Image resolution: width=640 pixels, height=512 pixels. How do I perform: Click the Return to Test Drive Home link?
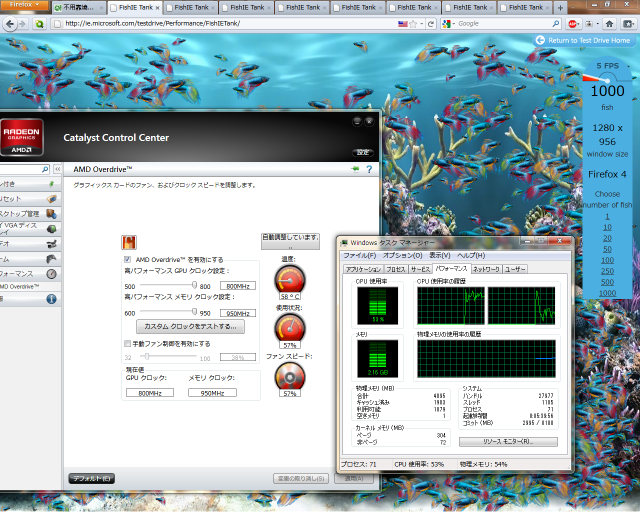click(x=584, y=40)
